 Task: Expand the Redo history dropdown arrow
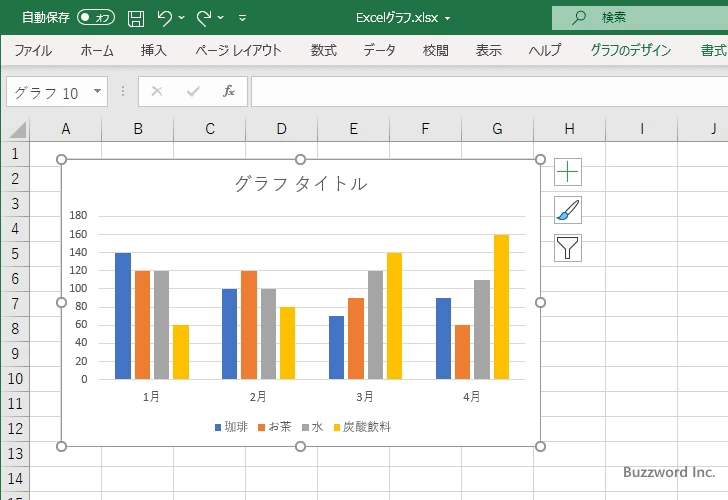tap(221, 18)
